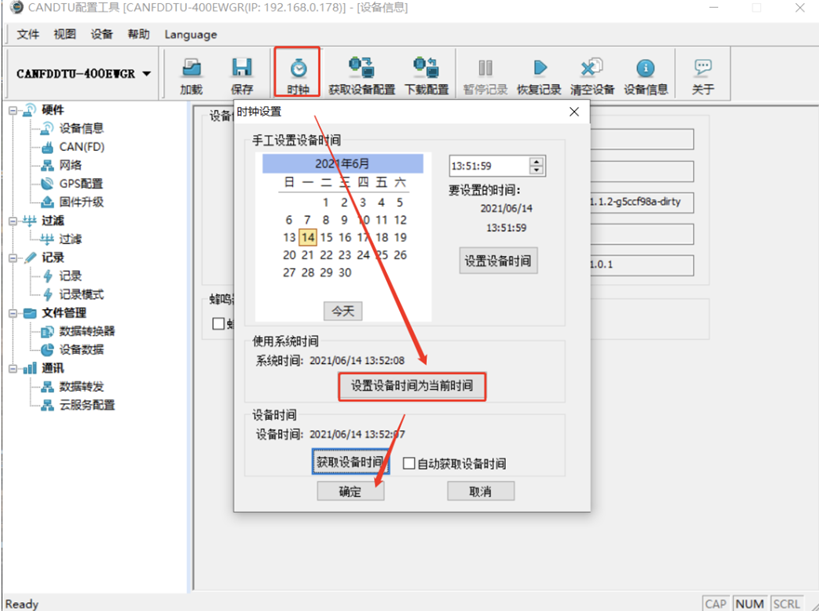Collapse the 硬件 tree group
Viewport: 819px width, 611px height.
click(13, 110)
